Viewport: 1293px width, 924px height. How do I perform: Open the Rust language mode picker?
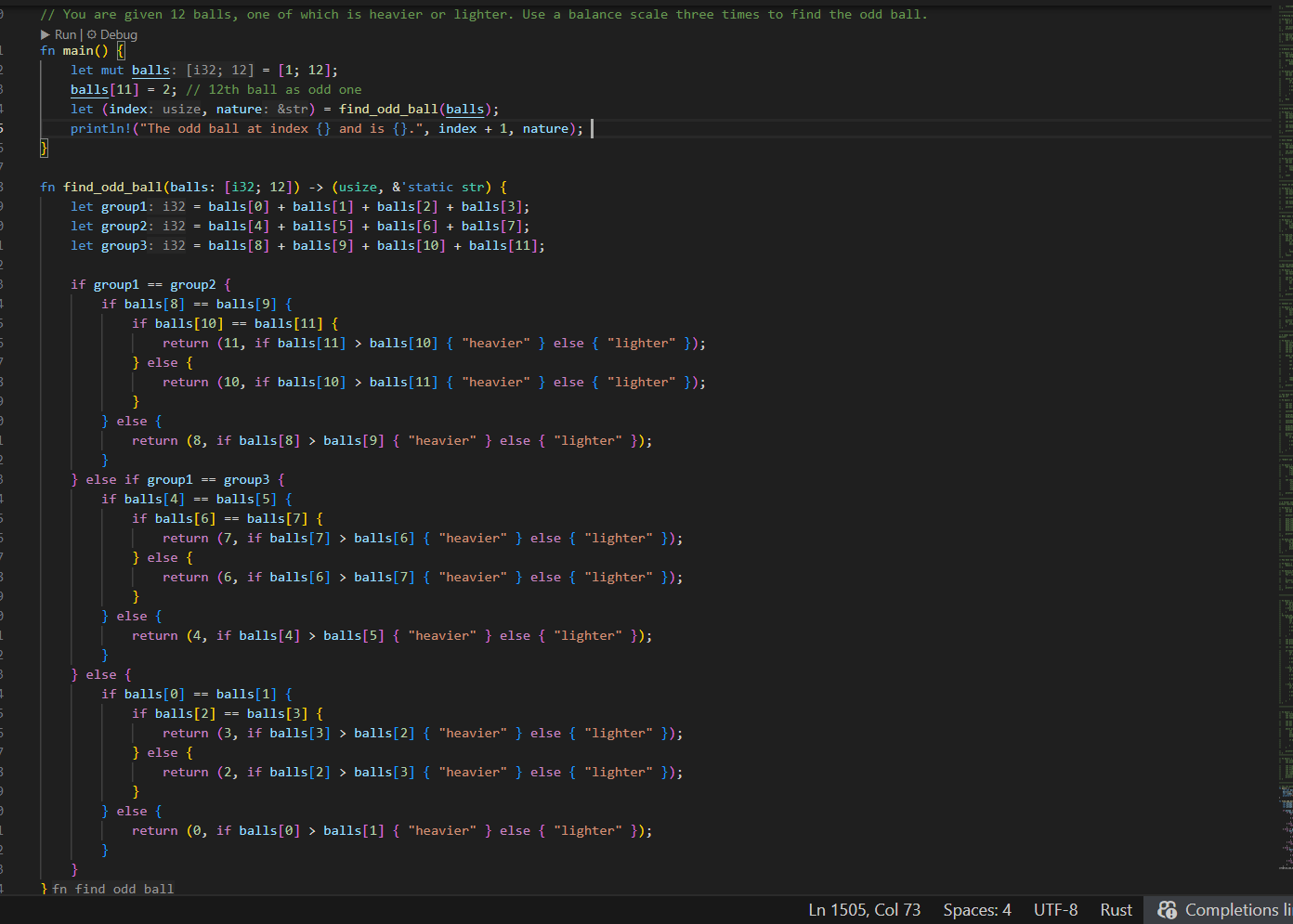(x=1116, y=910)
